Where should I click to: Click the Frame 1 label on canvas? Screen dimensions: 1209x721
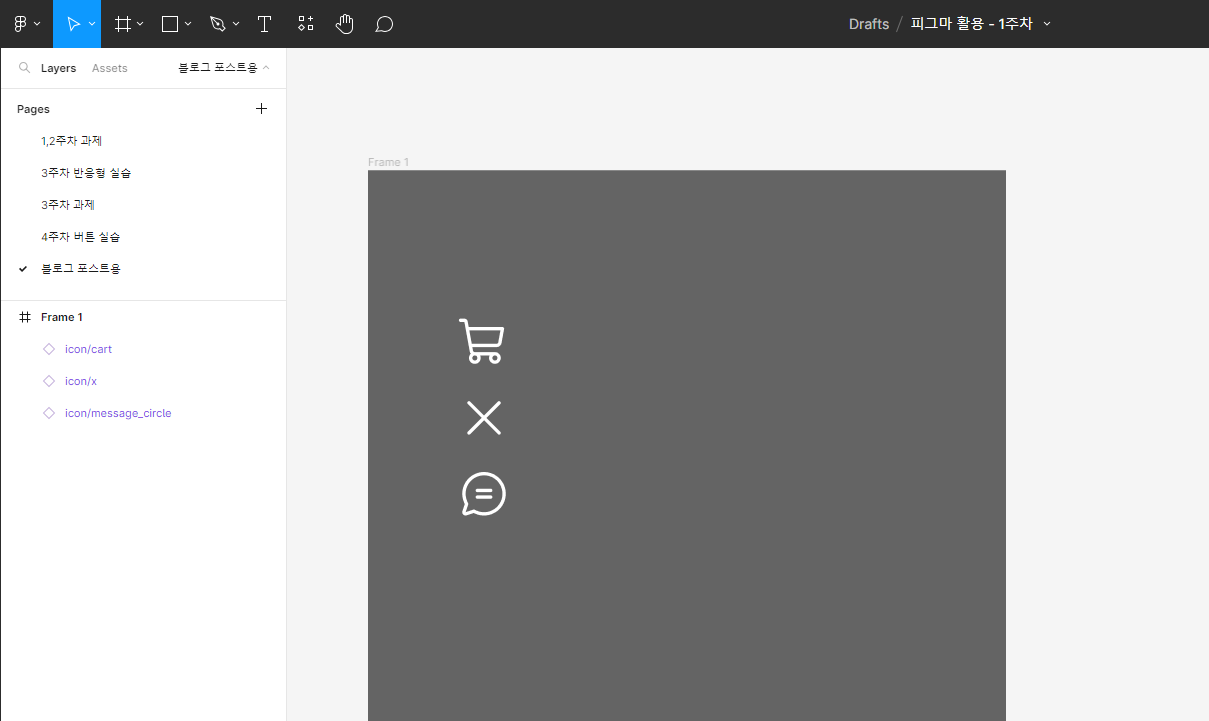tap(388, 162)
